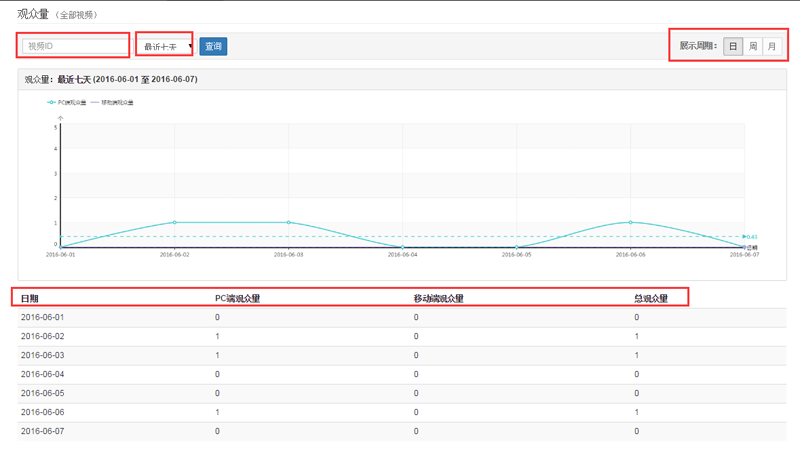
Task: Click the chart data point at 2016-06-02
Action: tap(175, 222)
